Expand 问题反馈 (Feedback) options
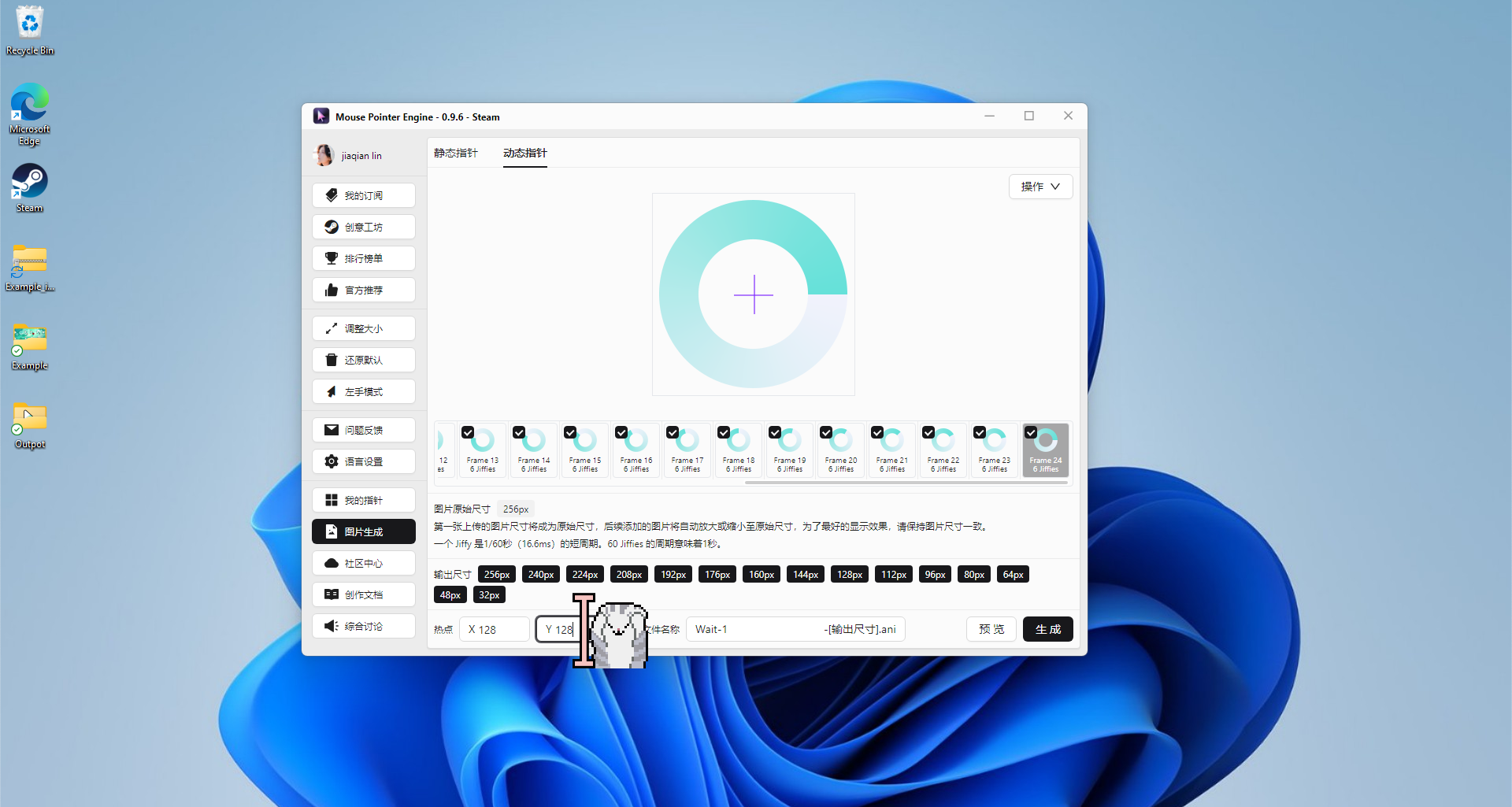The image size is (1512, 807). [x=363, y=430]
